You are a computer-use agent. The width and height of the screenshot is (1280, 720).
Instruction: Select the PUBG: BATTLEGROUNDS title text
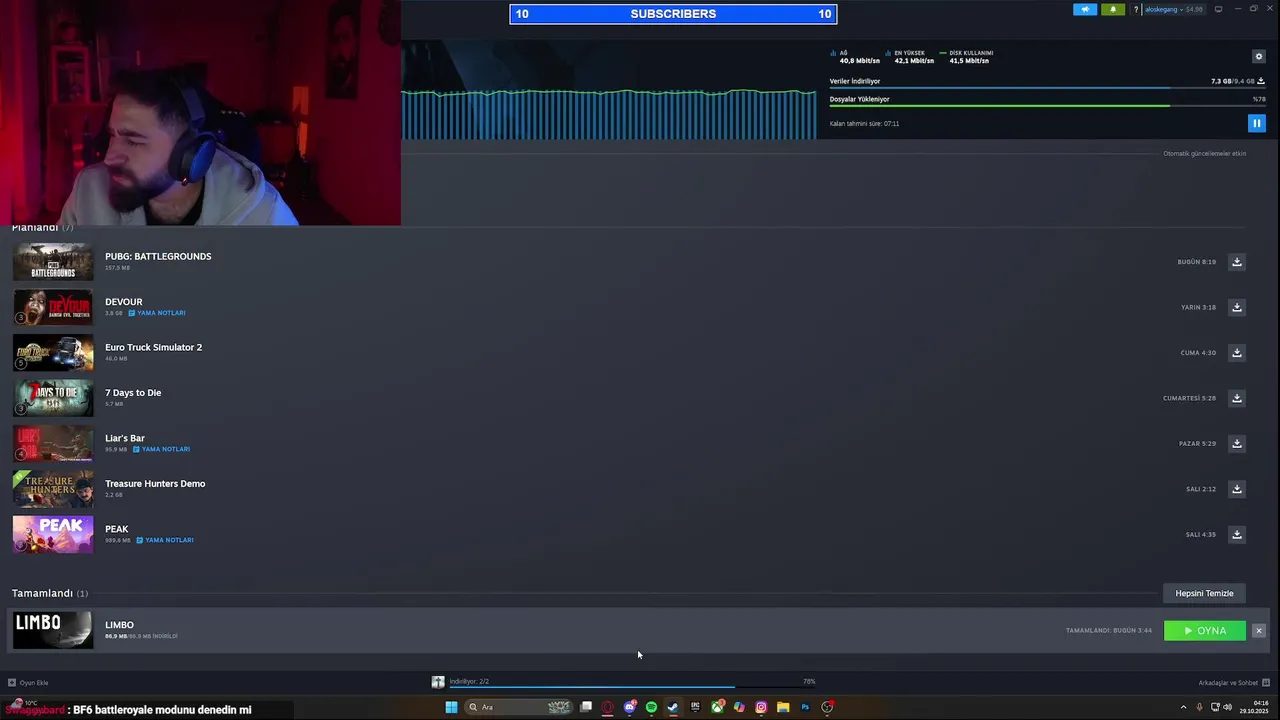pyautogui.click(x=158, y=256)
